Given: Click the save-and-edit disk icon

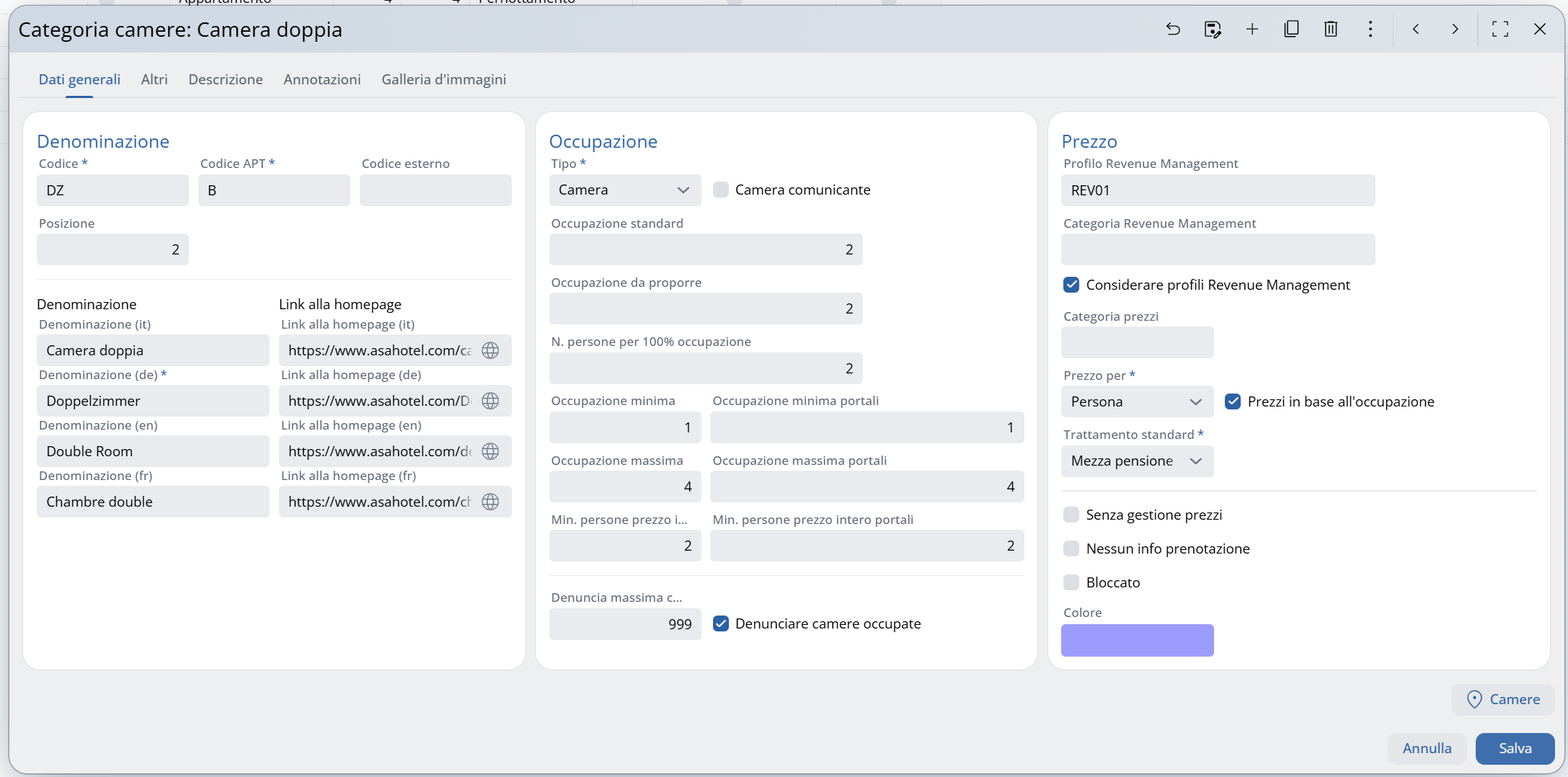Looking at the screenshot, I should (1213, 29).
